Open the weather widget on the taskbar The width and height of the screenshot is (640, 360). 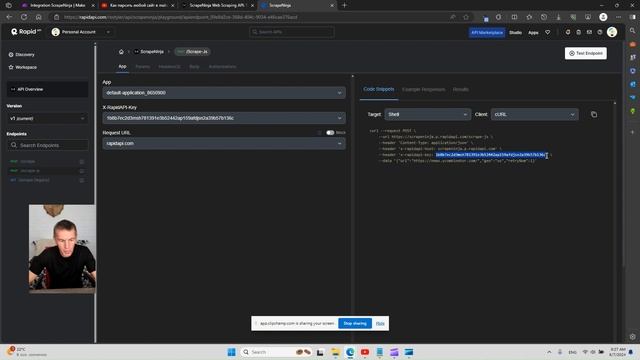[x=27, y=352]
